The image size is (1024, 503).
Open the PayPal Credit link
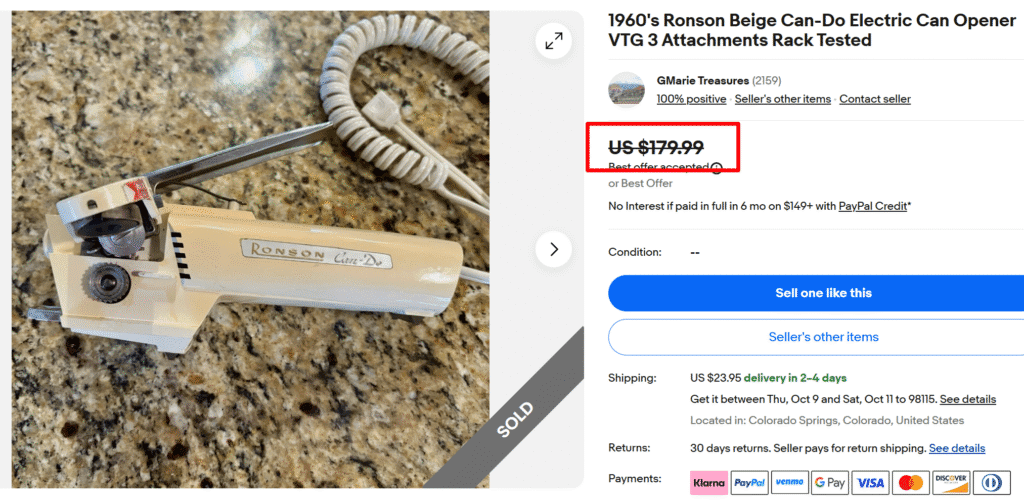tap(873, 206)
